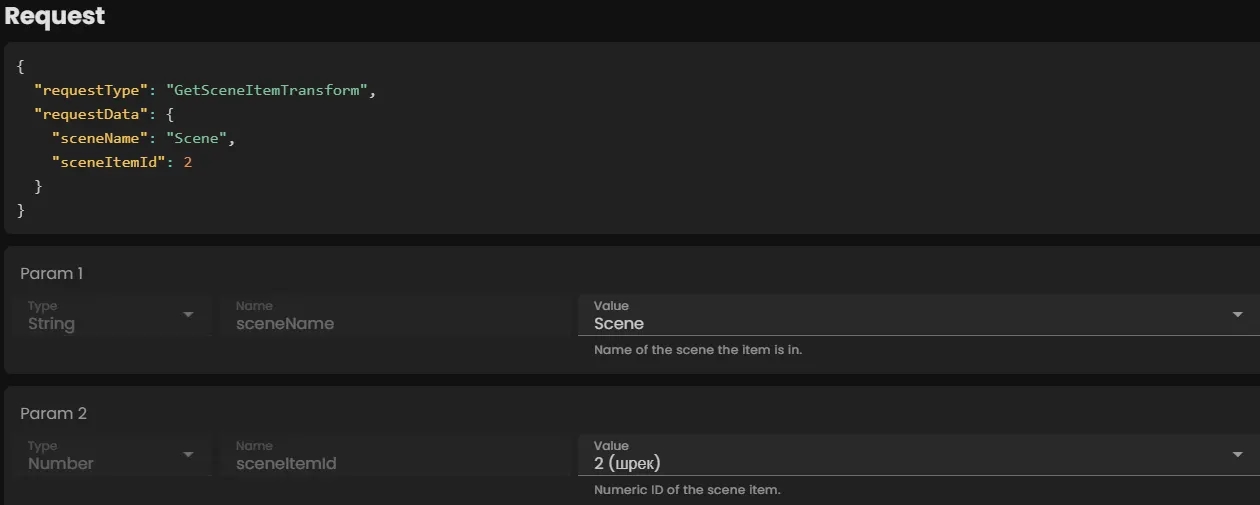
Task: Click the Param 2 Type dropdown arrow
Action: (x=188, y=455)
